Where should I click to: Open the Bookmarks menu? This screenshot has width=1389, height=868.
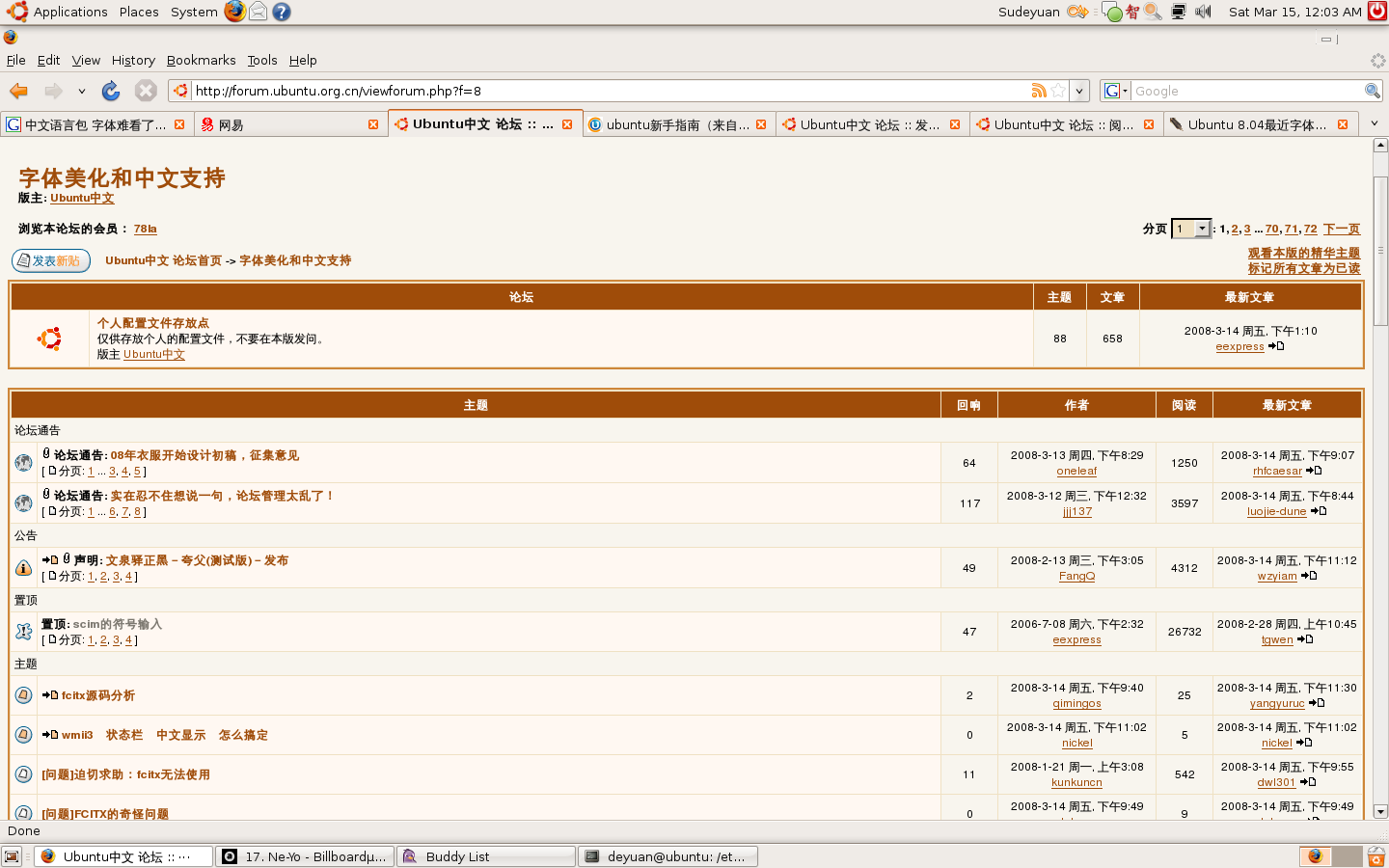pyautogui.click(x=201, y=60)
